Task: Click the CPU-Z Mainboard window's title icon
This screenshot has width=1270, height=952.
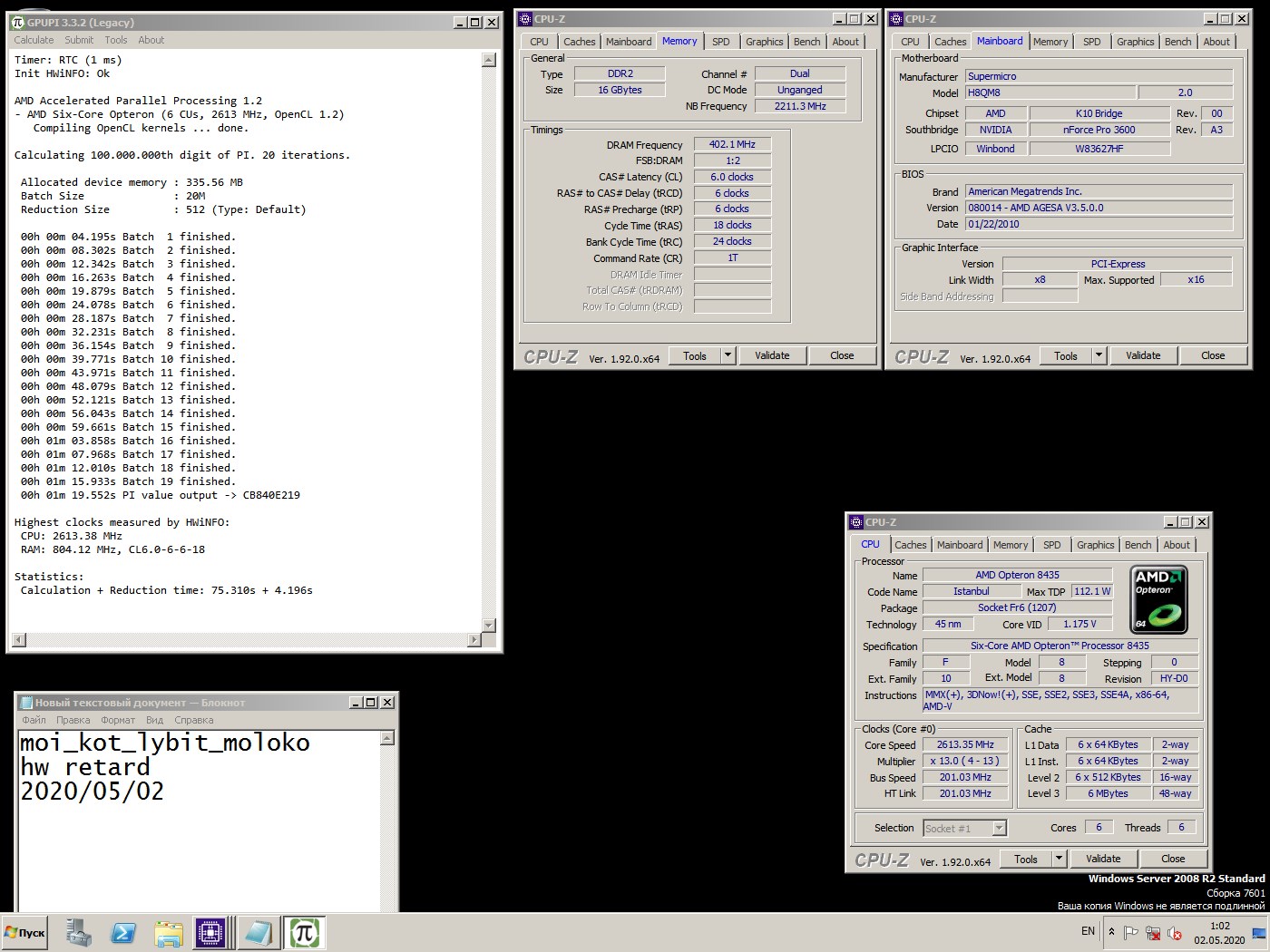Action: tap(895, 18)
